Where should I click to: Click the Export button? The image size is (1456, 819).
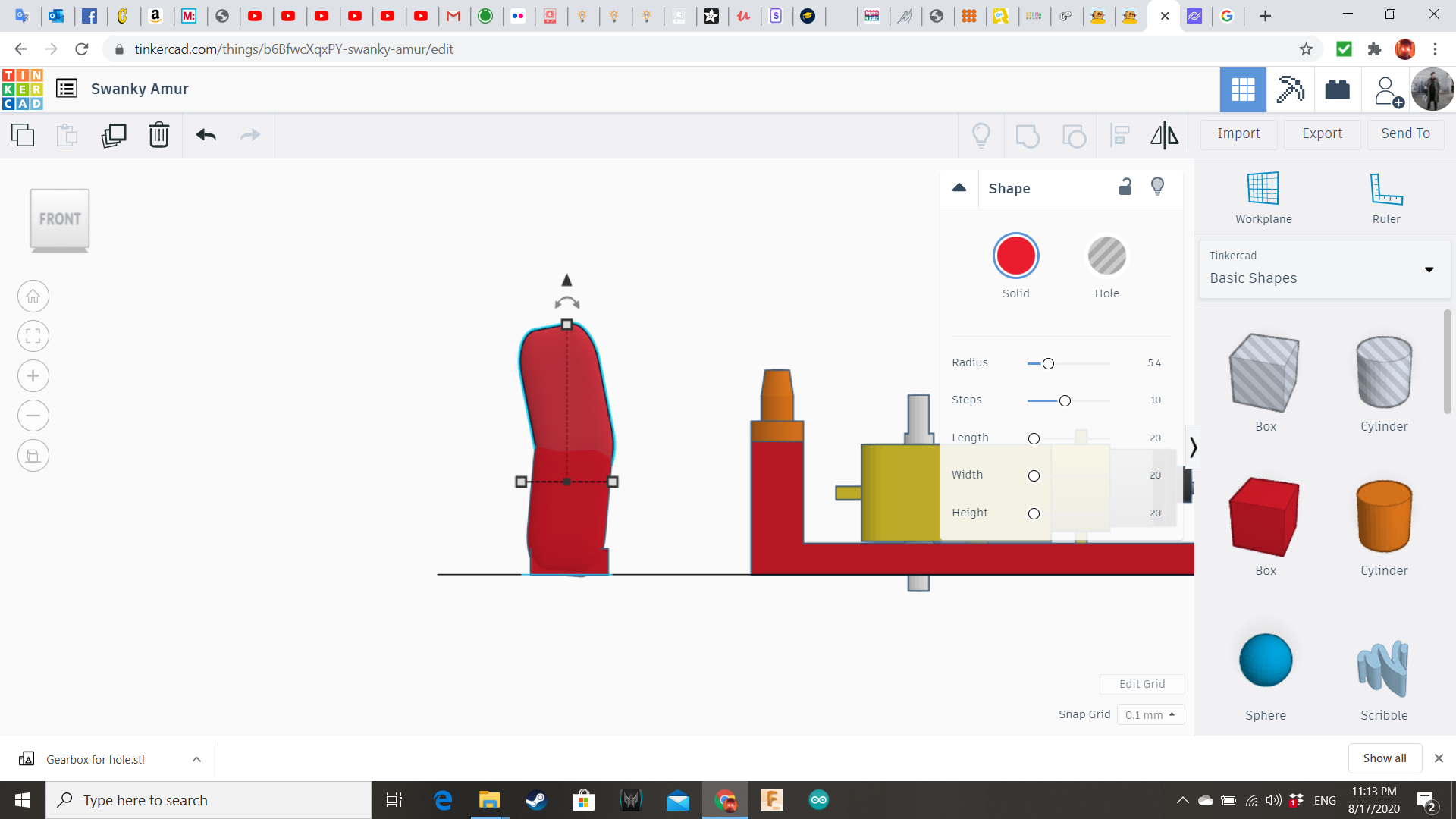[x=1322, y=133]
